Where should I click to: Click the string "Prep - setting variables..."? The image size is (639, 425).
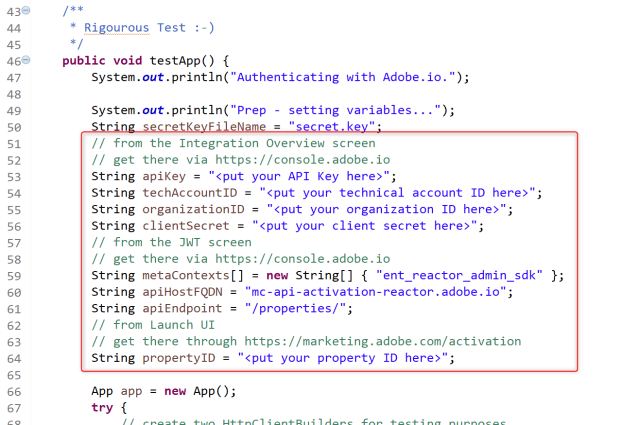coord(335,110)
